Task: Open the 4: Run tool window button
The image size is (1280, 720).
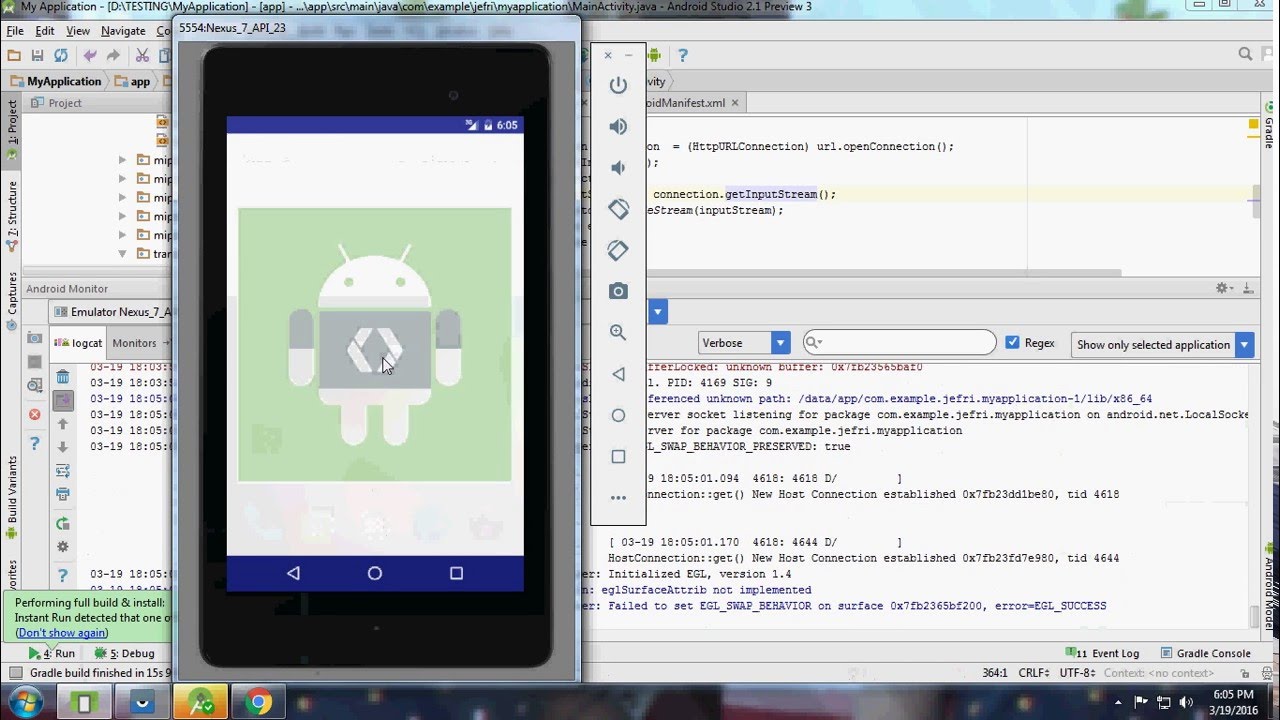Action: 52,653
